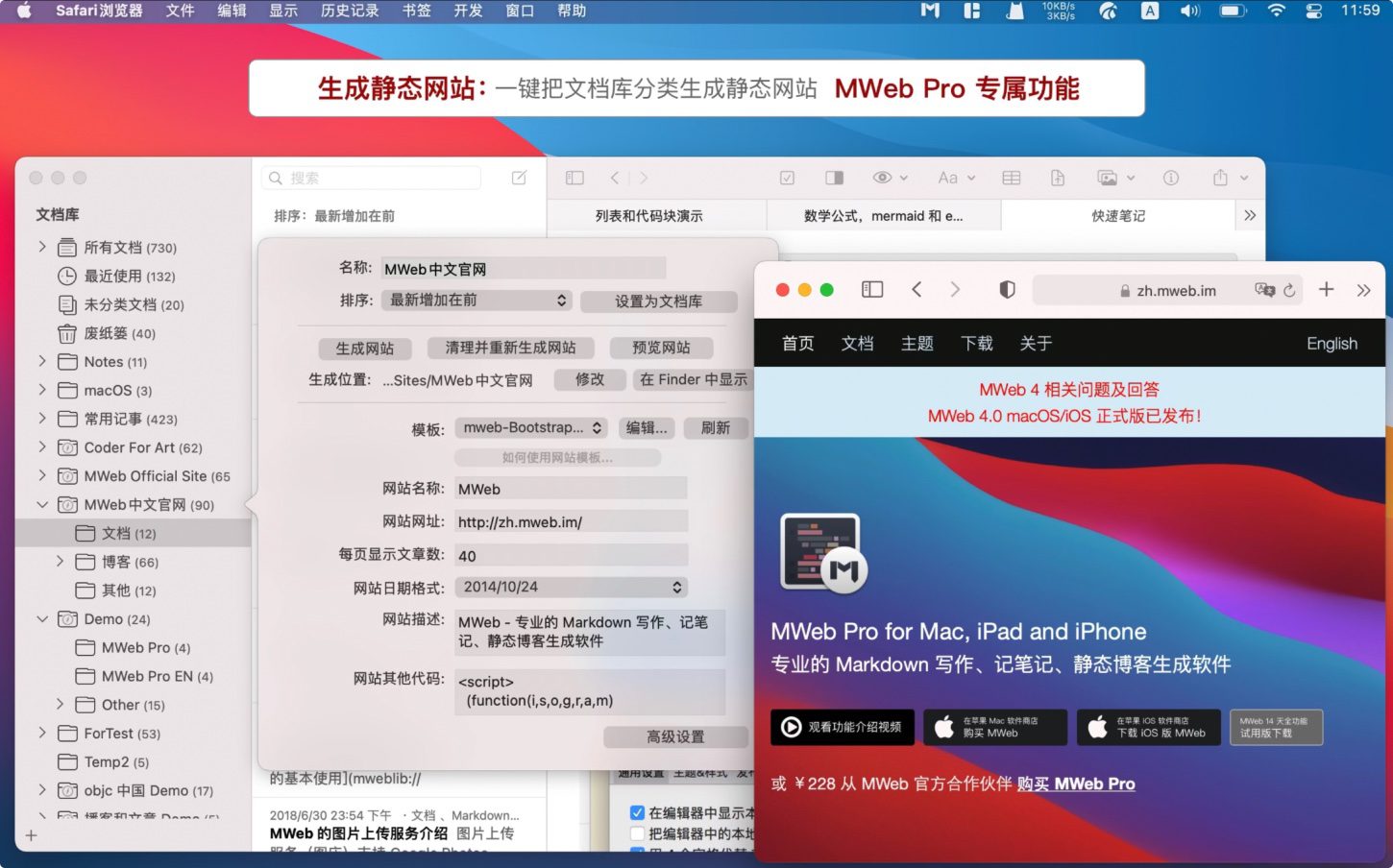Click the new document compose icon

point(519,178)
